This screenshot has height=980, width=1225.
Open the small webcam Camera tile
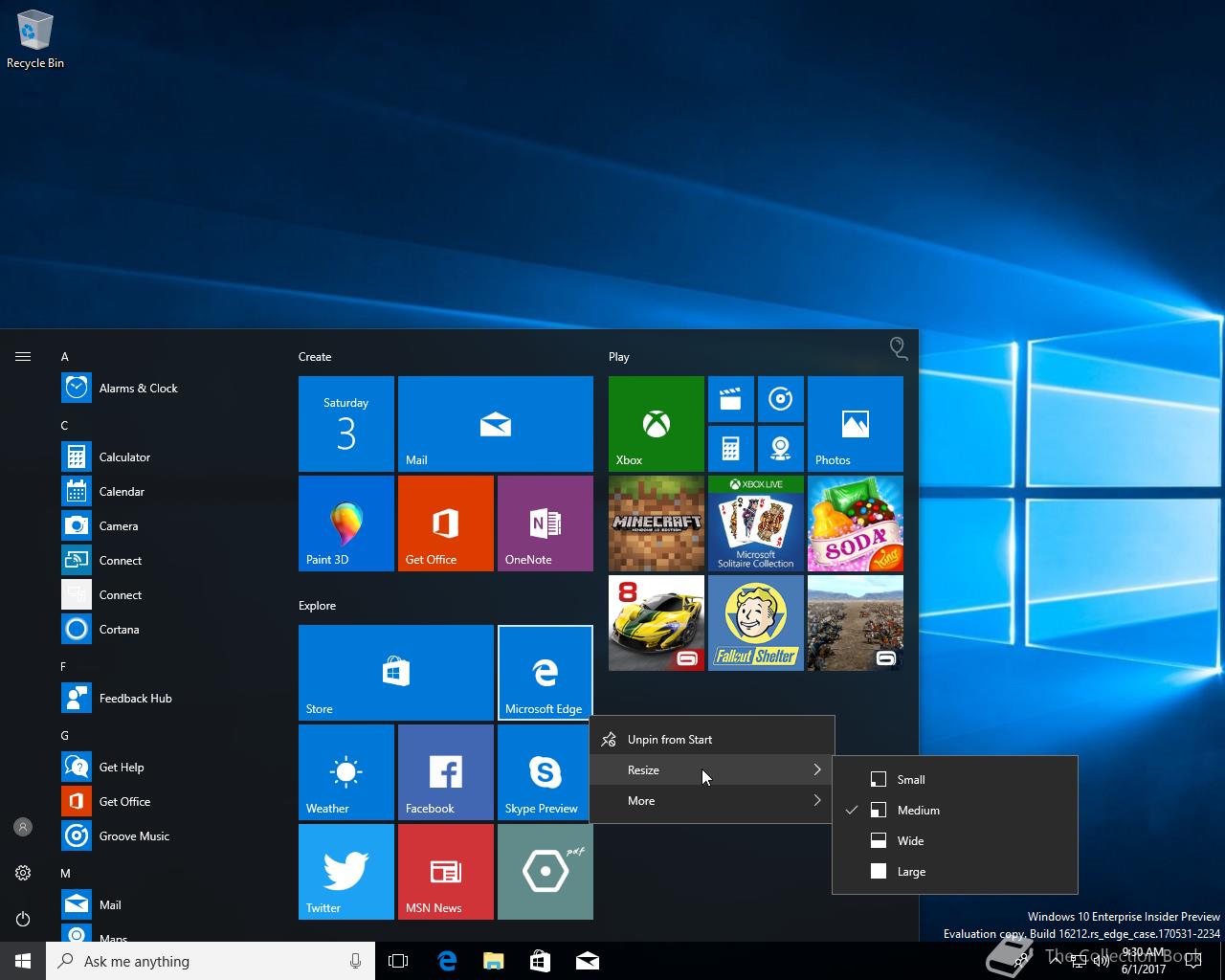coord(780,449)
